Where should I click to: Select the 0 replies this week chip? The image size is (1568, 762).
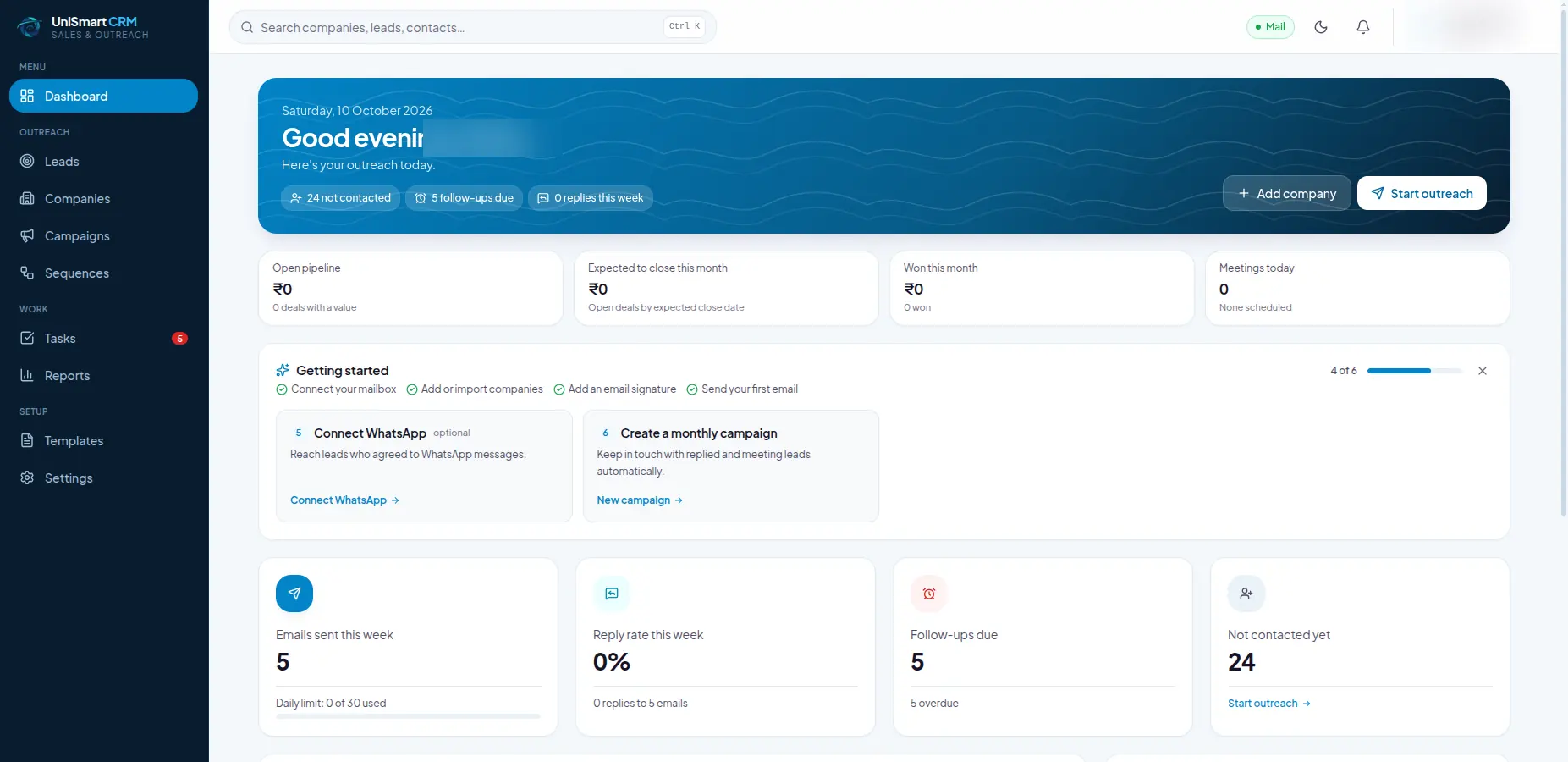(x=591, y=198)
